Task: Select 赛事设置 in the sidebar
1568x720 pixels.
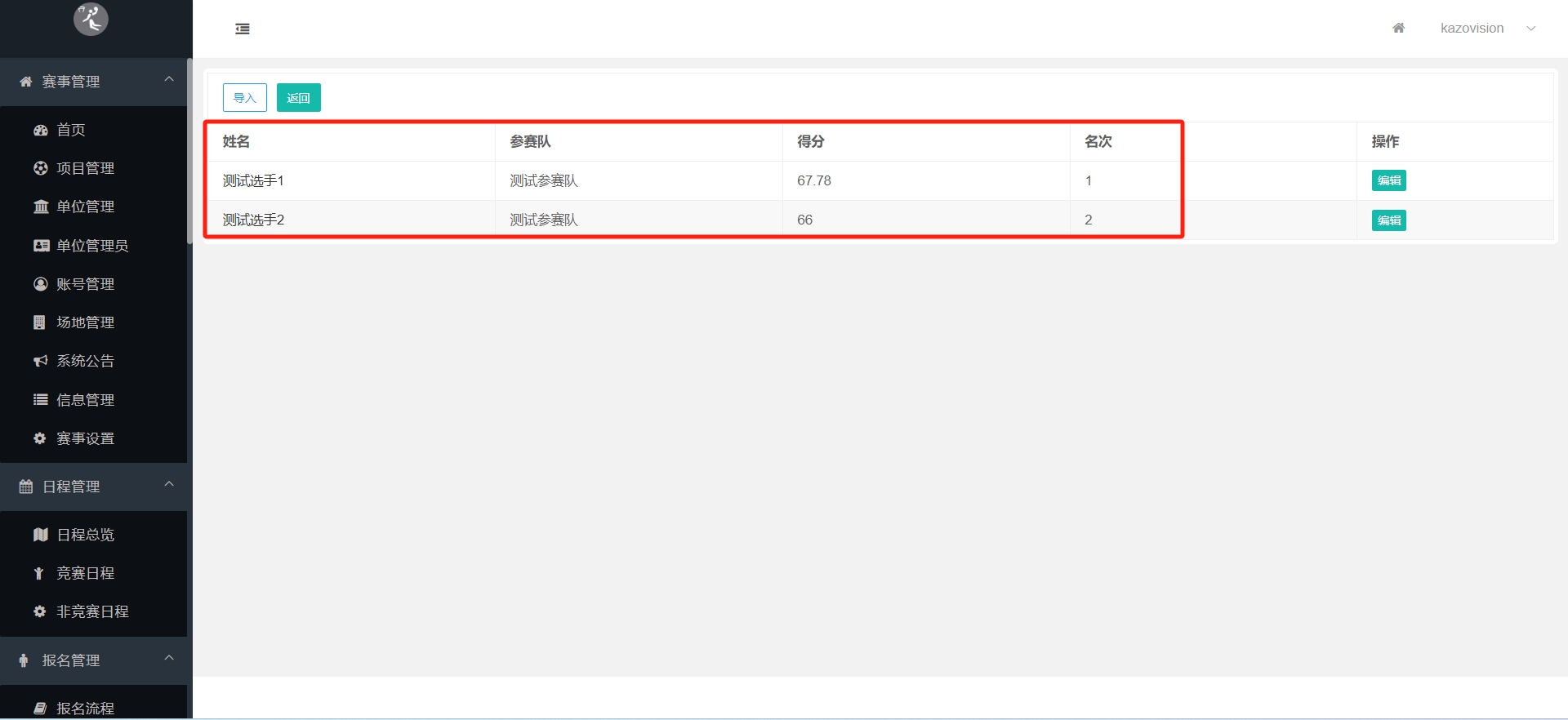Action: [x=85, y=438]
